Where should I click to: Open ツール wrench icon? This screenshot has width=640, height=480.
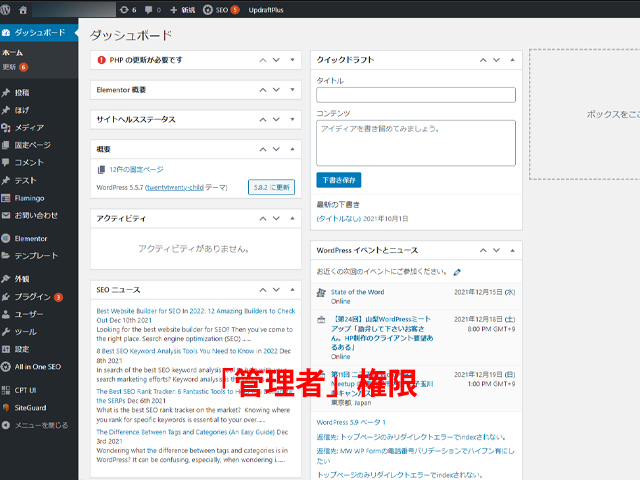coord(6,332)
